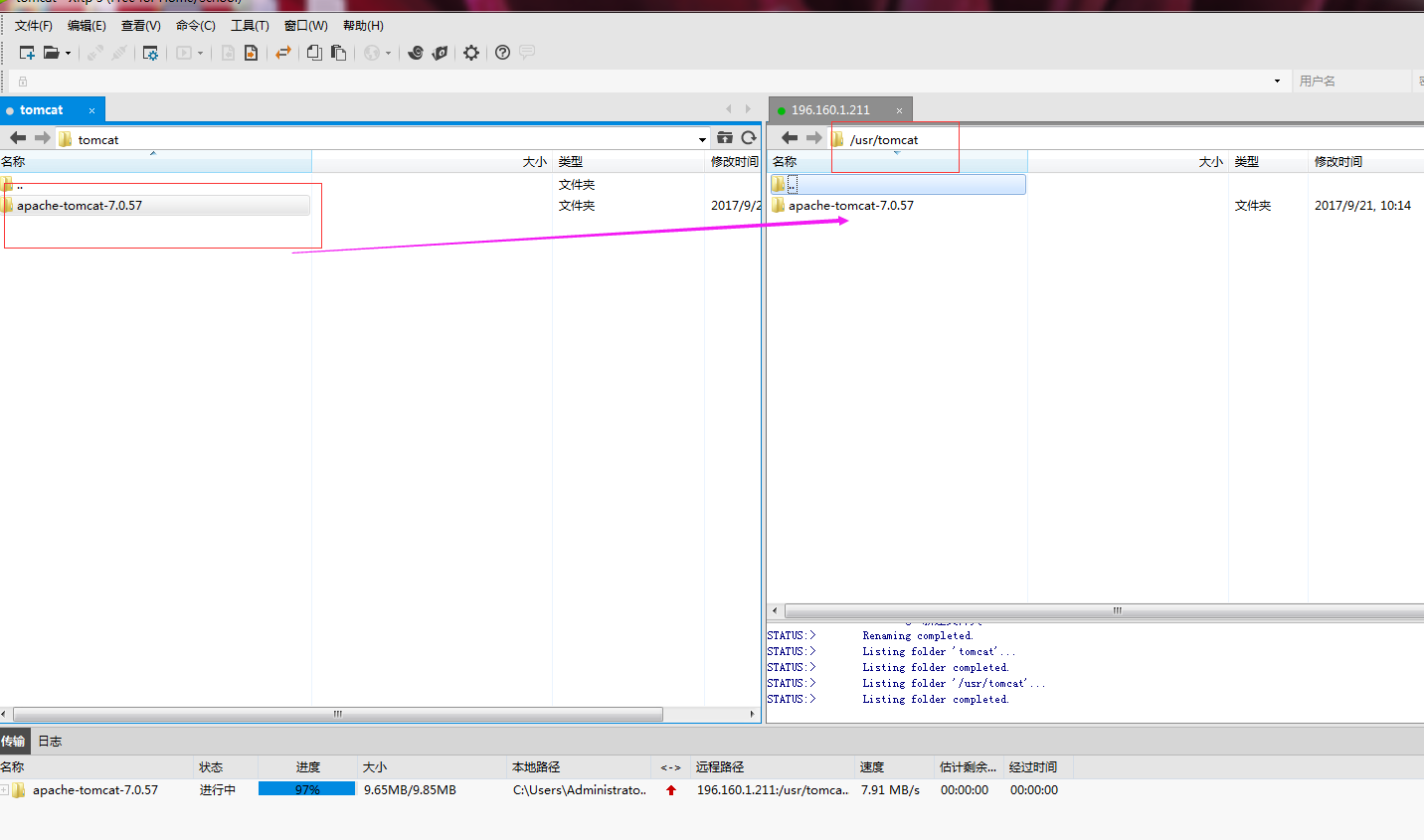Image resolution: width=1424 pixels, height=840 pixels.
Task: Open the 命令(C) menu
Action: [x=195, y=26]
